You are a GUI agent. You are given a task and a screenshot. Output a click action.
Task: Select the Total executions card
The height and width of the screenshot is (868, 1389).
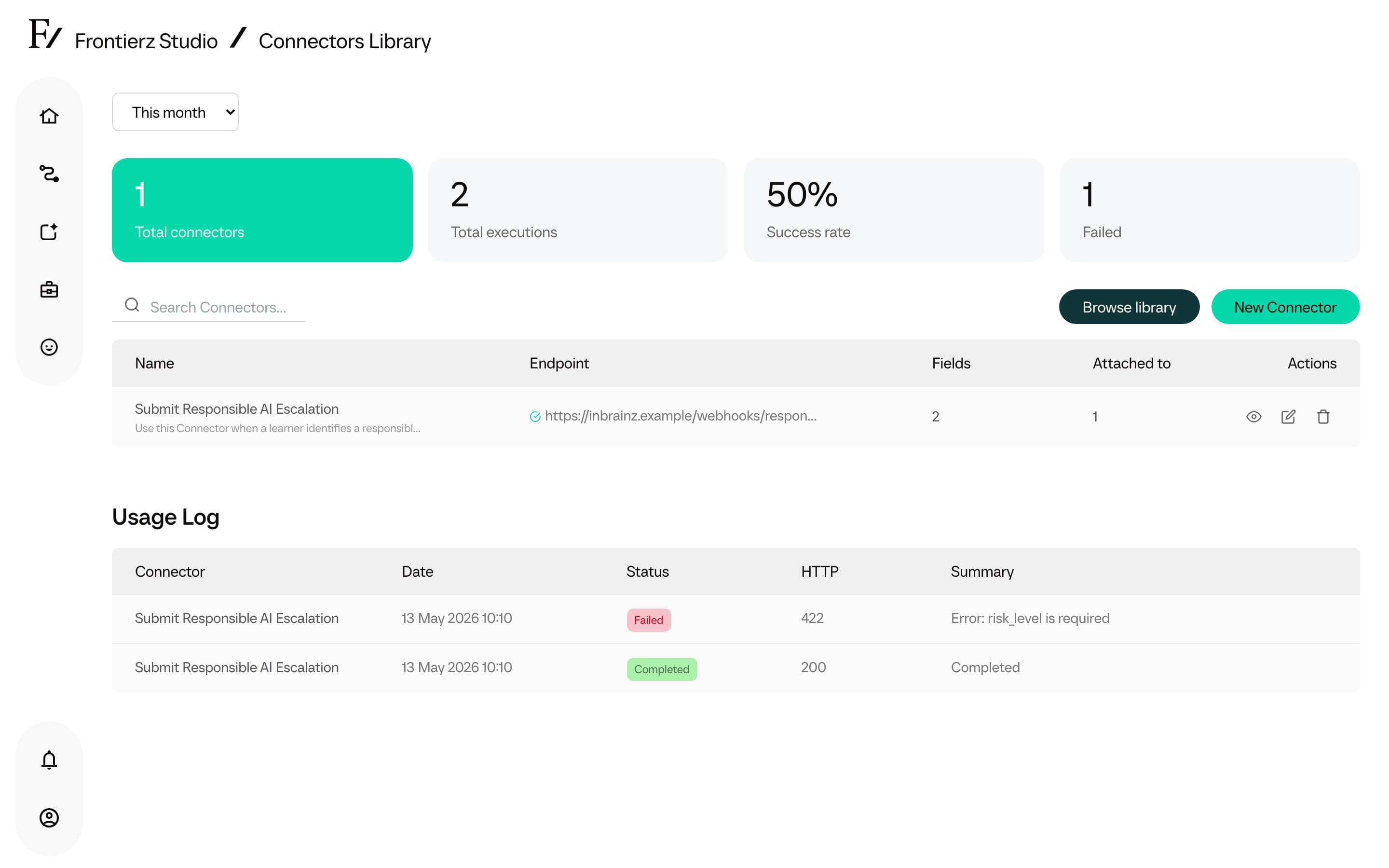coord(577,210)
